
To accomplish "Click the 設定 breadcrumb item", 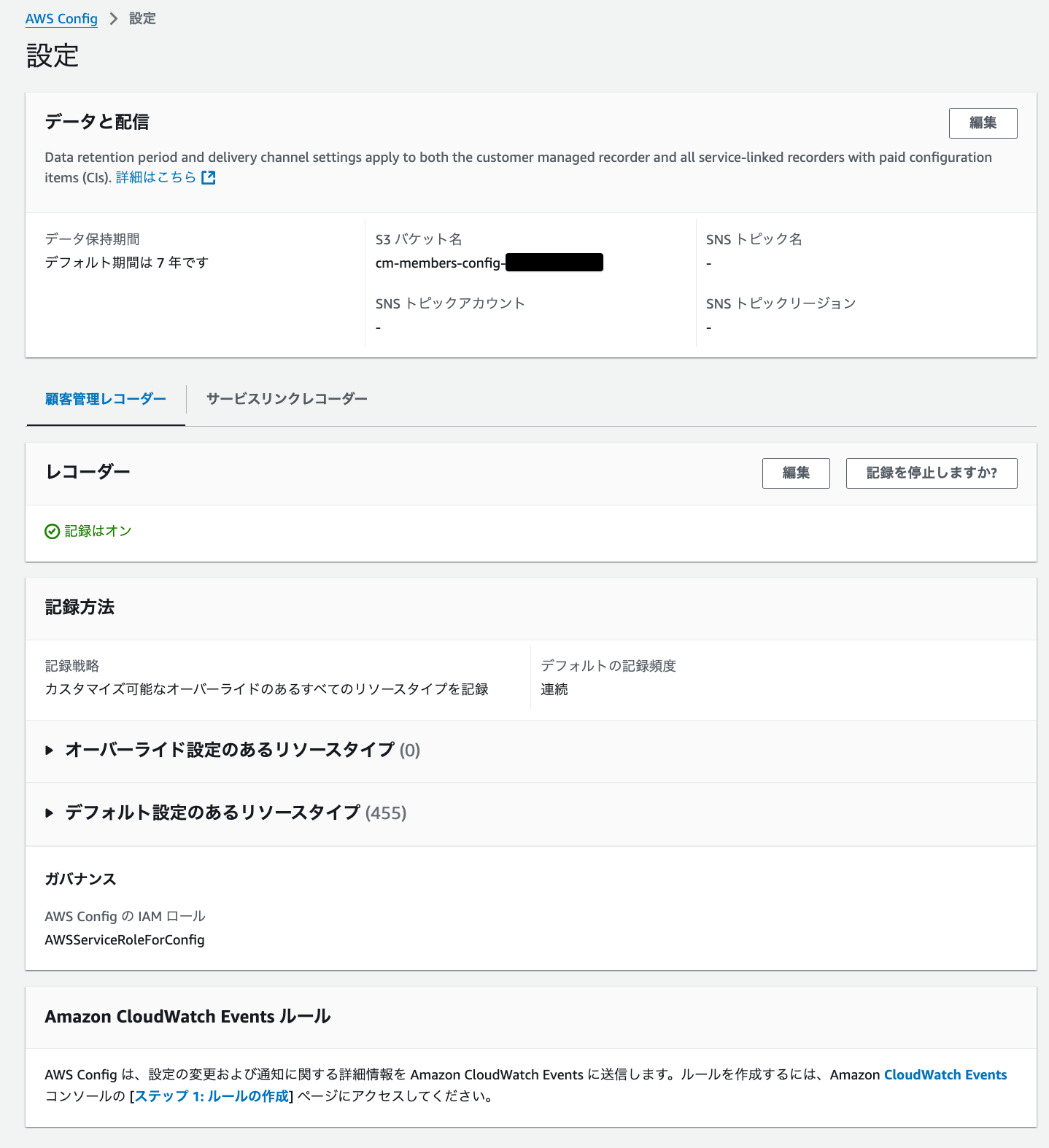I will (x=142, y=19).
